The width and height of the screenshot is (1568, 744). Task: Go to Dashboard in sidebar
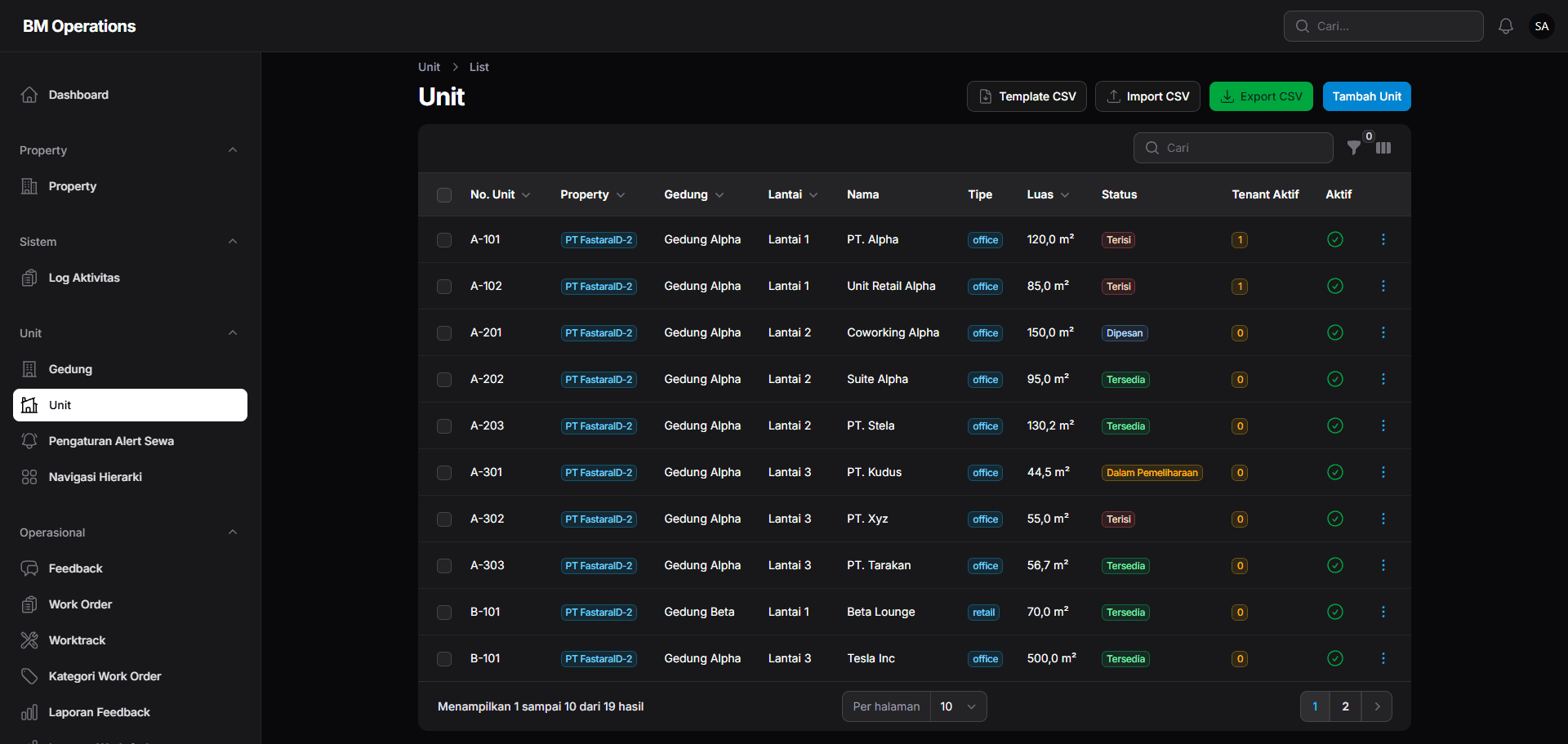(x=130, y=95)
